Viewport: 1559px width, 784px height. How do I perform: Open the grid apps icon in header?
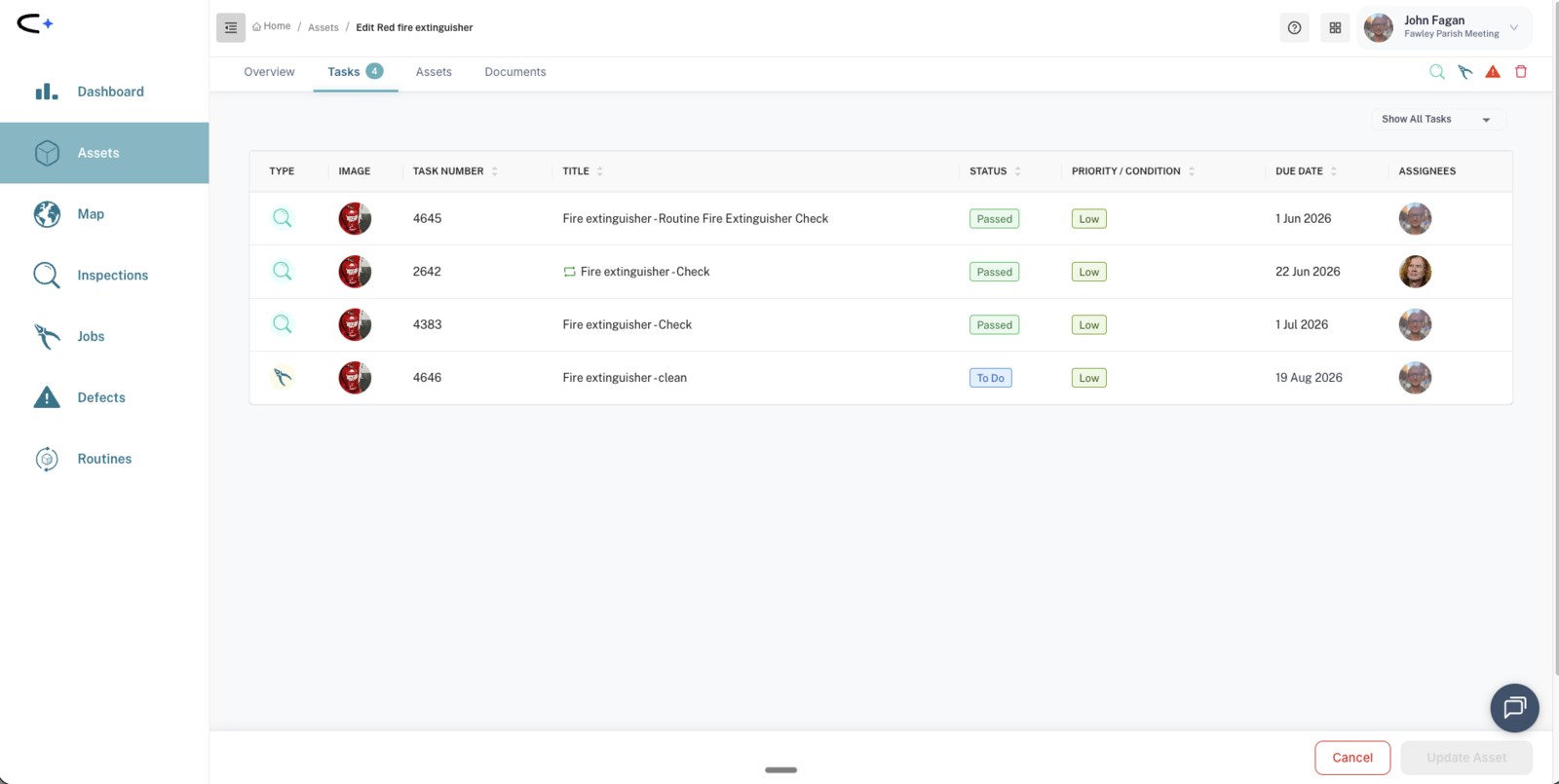click(1335, 28)
